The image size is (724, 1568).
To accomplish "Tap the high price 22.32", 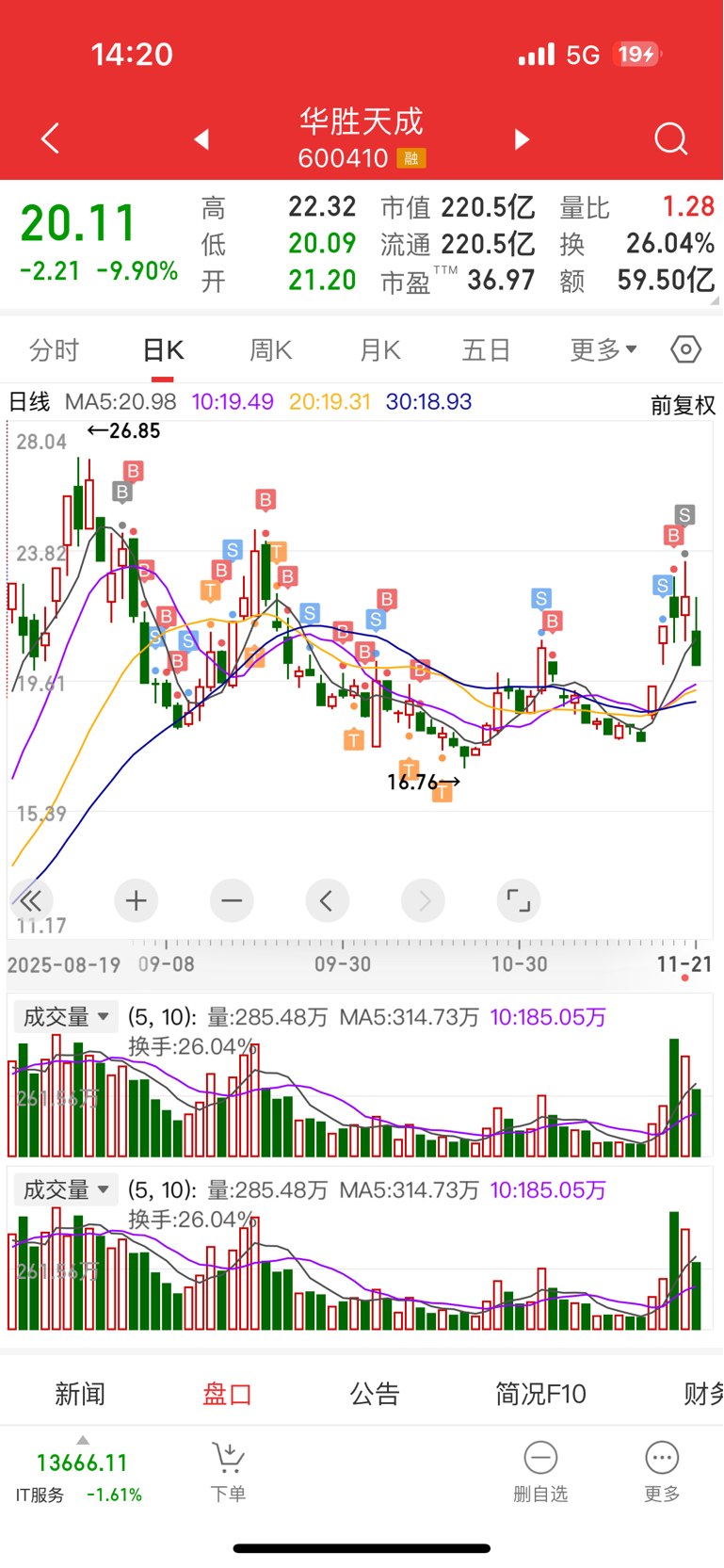I will coord(322,206).
